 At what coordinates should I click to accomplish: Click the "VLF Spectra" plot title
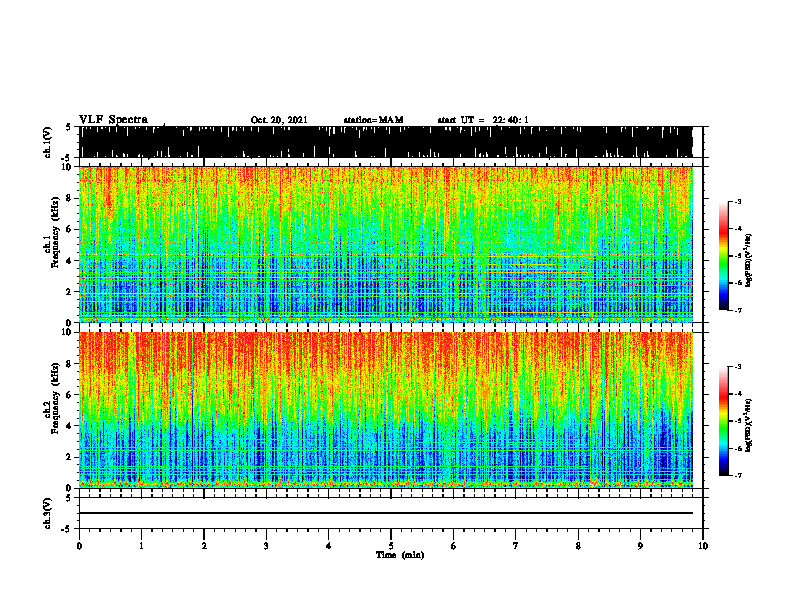click(113, 120)
